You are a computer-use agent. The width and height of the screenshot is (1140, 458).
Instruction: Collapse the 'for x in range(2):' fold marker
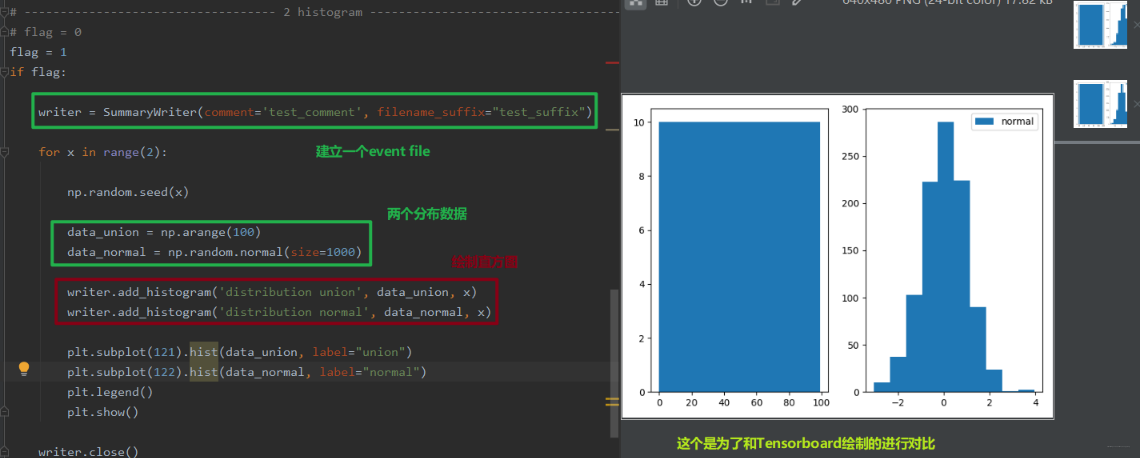tap(4, 152)
